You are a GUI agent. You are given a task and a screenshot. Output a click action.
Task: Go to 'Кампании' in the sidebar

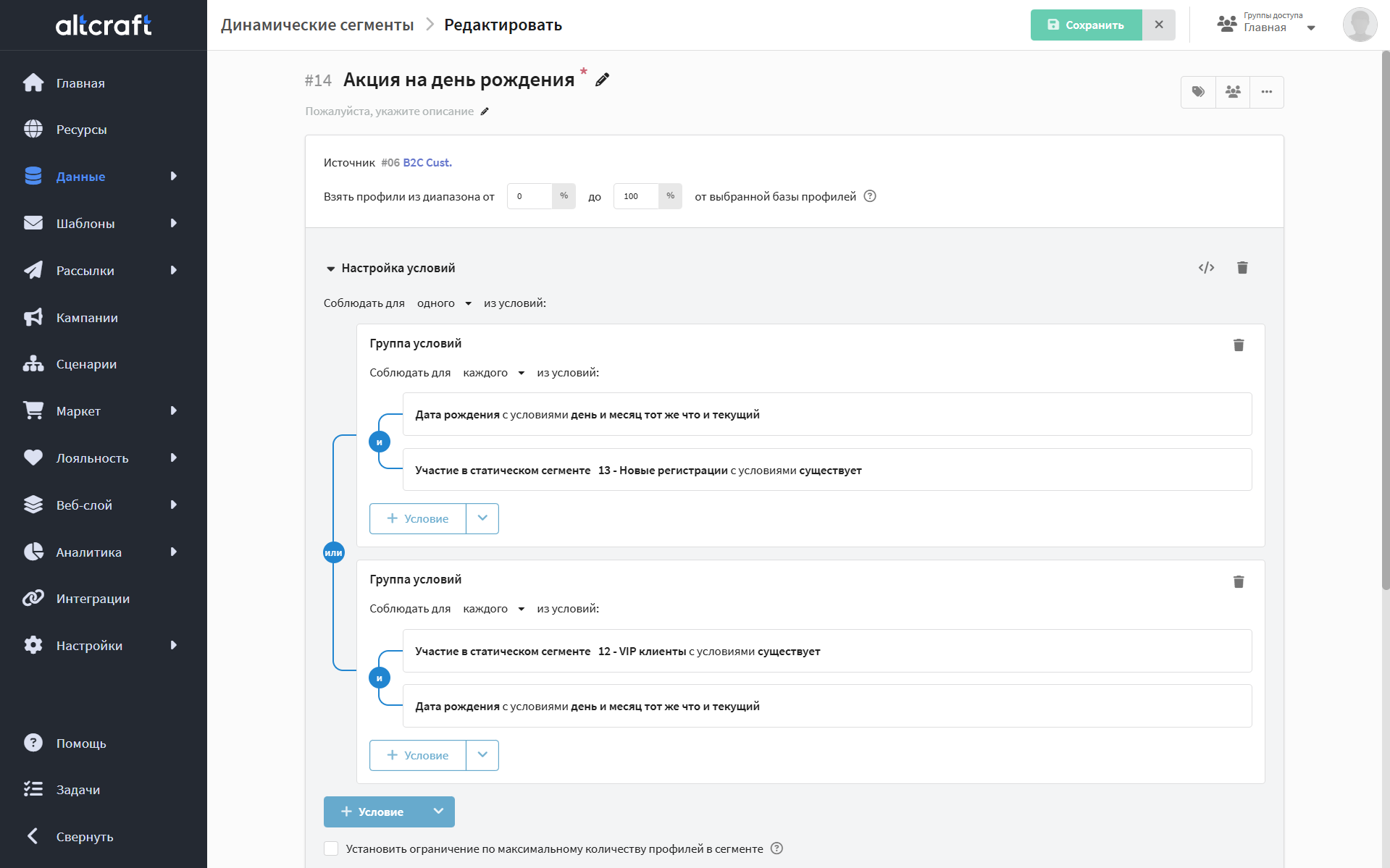[x=87, y=318]
